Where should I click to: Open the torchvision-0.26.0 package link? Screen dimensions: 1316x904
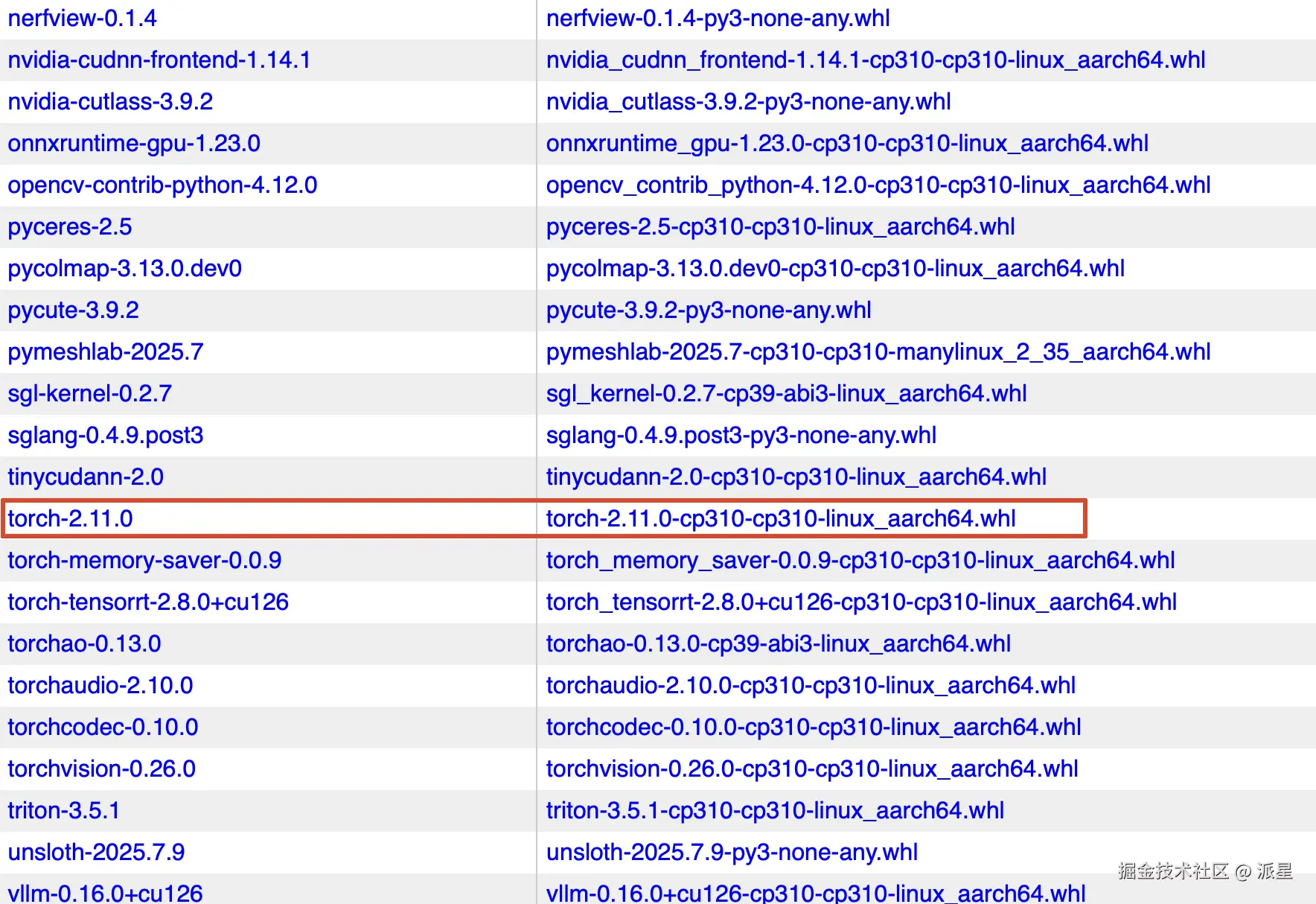click(101, 768)
